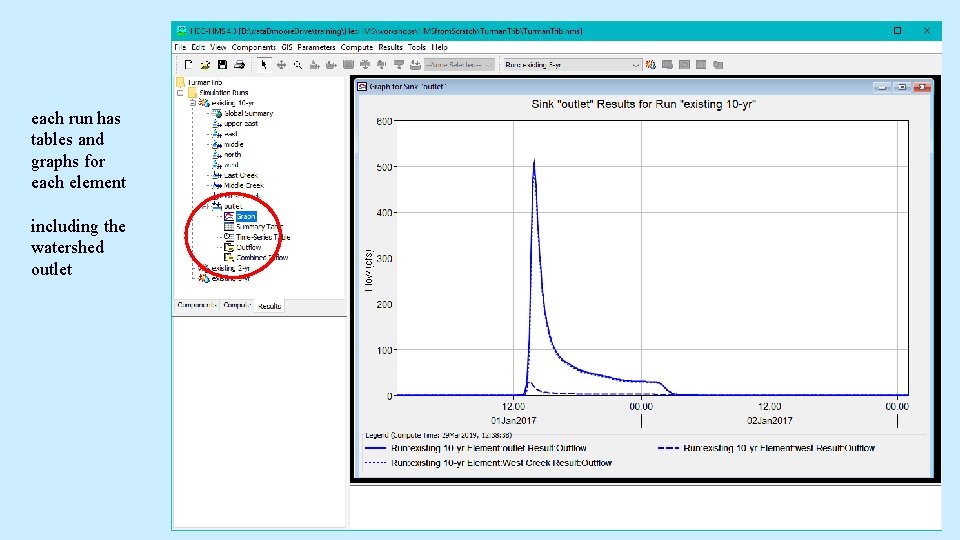Open the Components menu
960x540 pixels.
[253, 47]
